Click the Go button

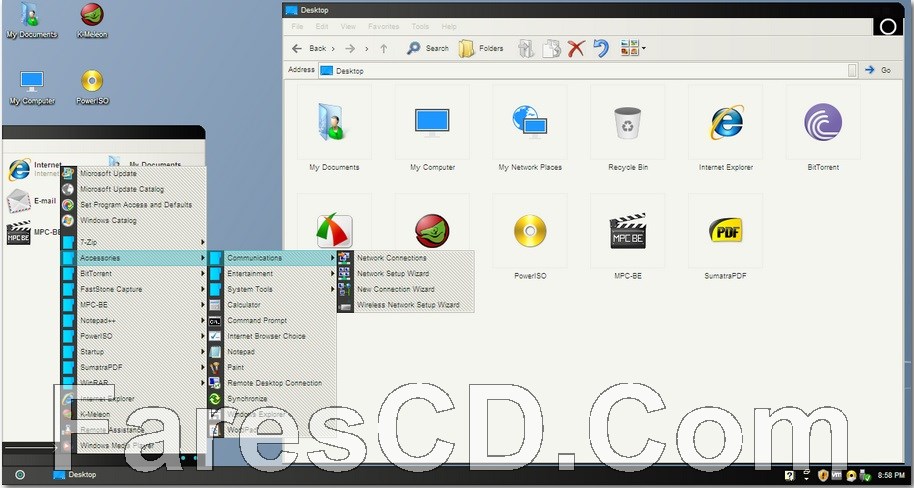coord(878,70)
